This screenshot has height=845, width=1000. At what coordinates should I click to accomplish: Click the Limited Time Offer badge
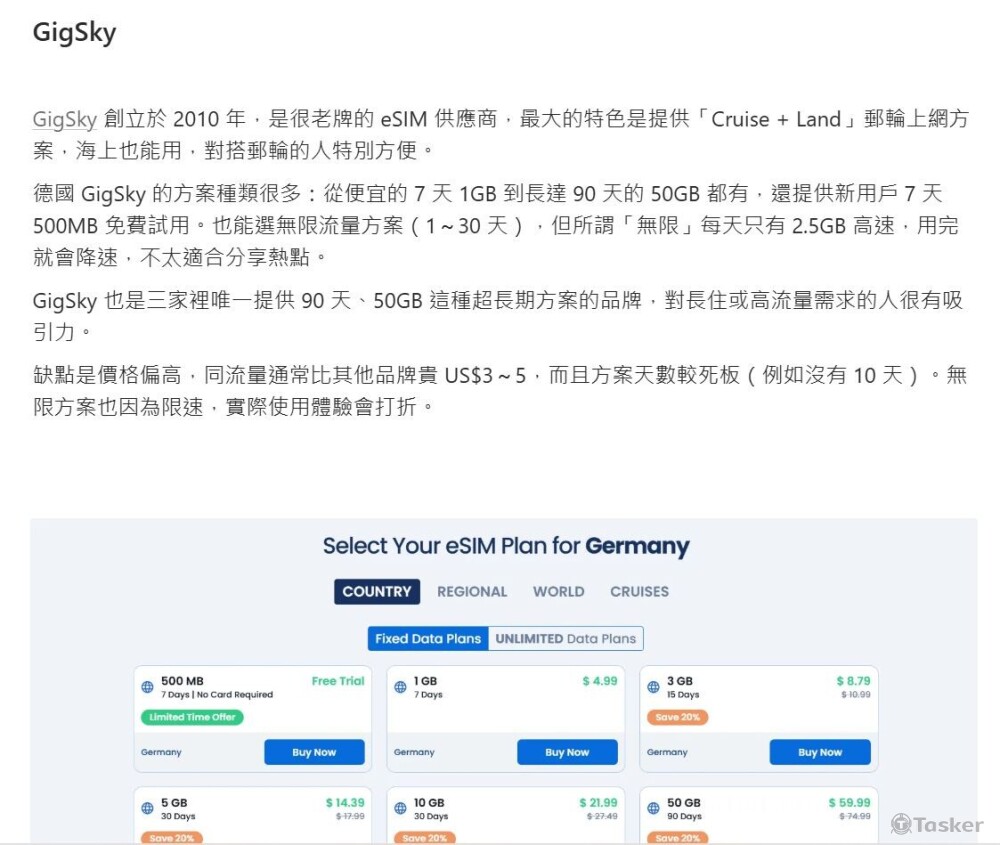coord(193,717)
